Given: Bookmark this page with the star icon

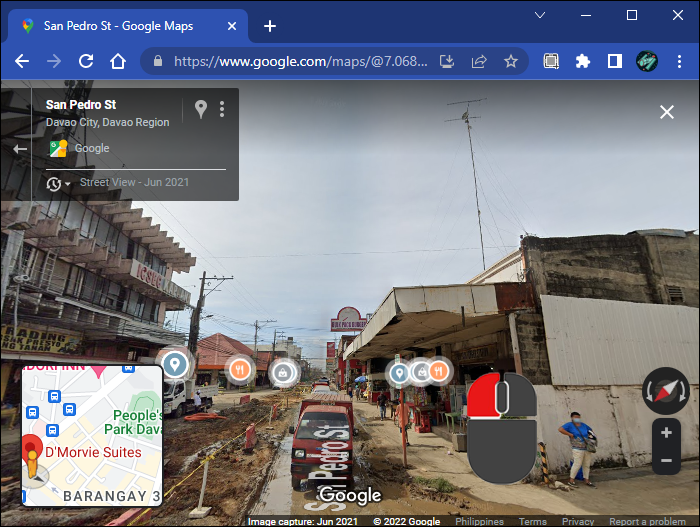Looking at the screenshot, I should (511, 61).
